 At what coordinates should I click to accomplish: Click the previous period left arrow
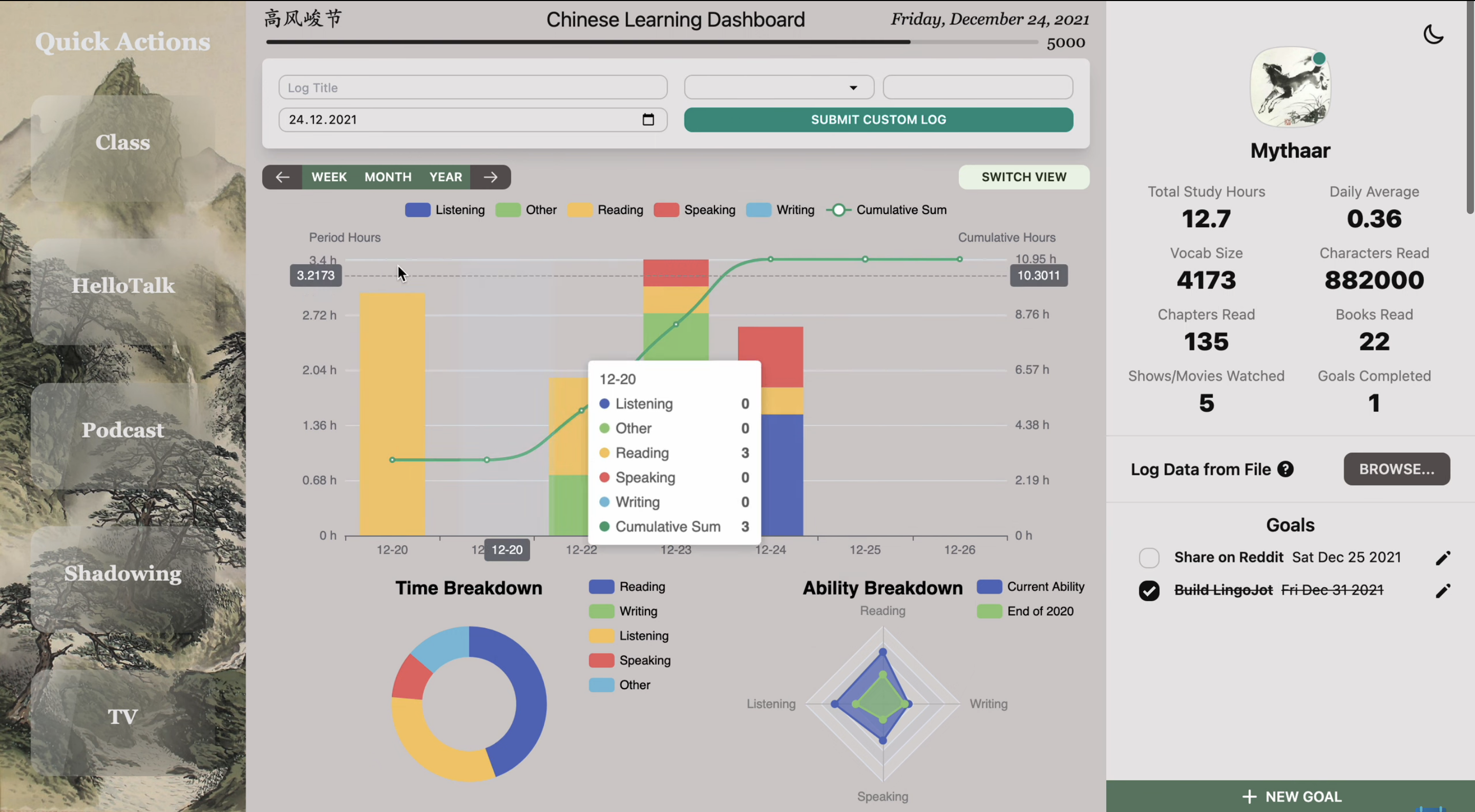[x=282, y=177]
